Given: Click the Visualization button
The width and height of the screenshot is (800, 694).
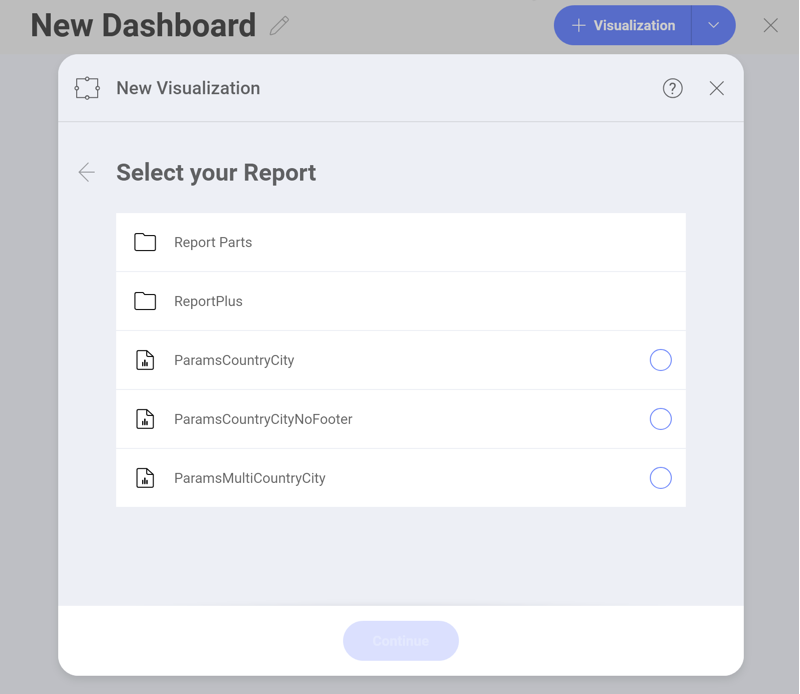Looking at the screenshot, I should [630, 25].
